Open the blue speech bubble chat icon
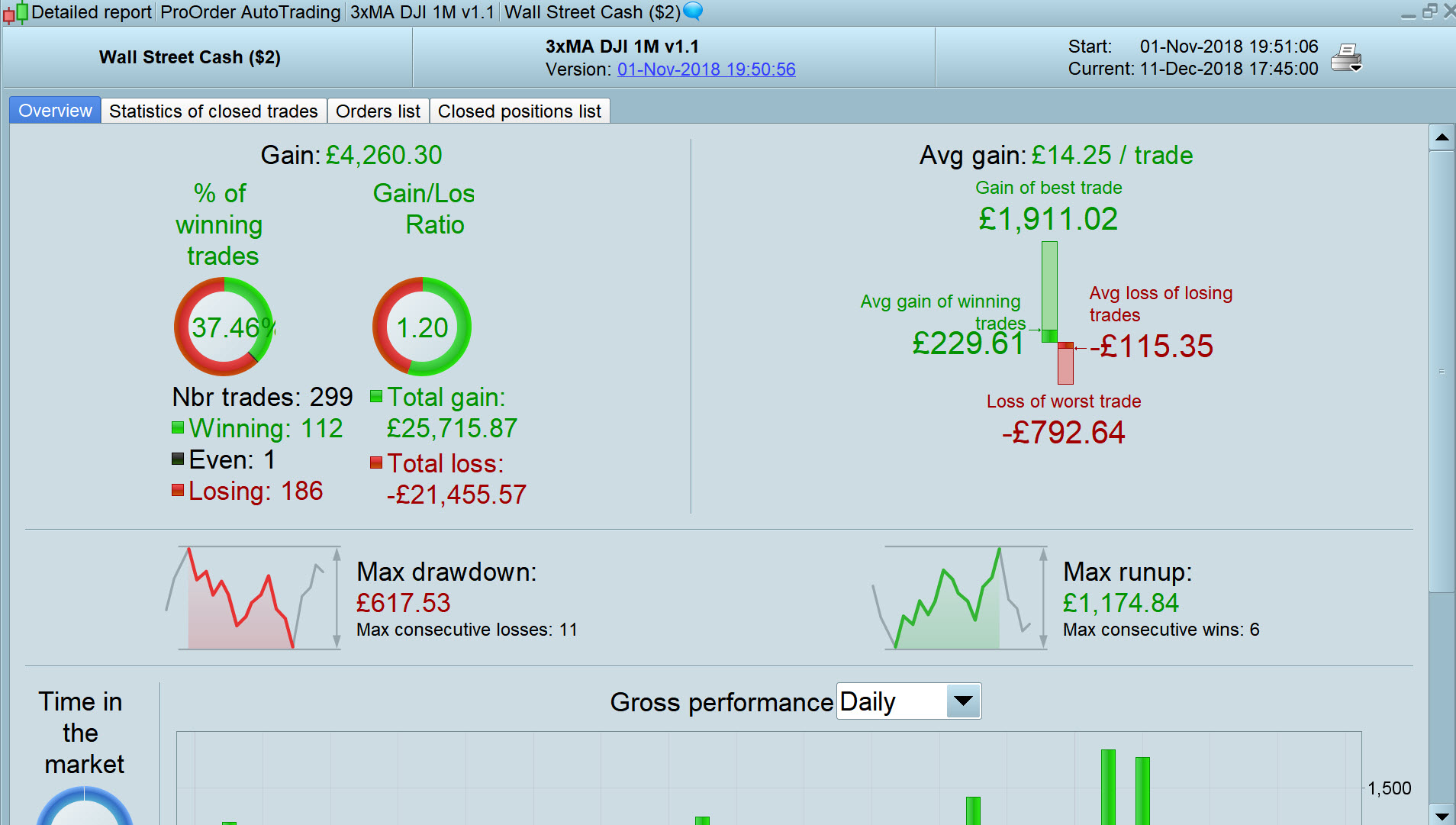The image size is (1456, 825). (693, 11)
